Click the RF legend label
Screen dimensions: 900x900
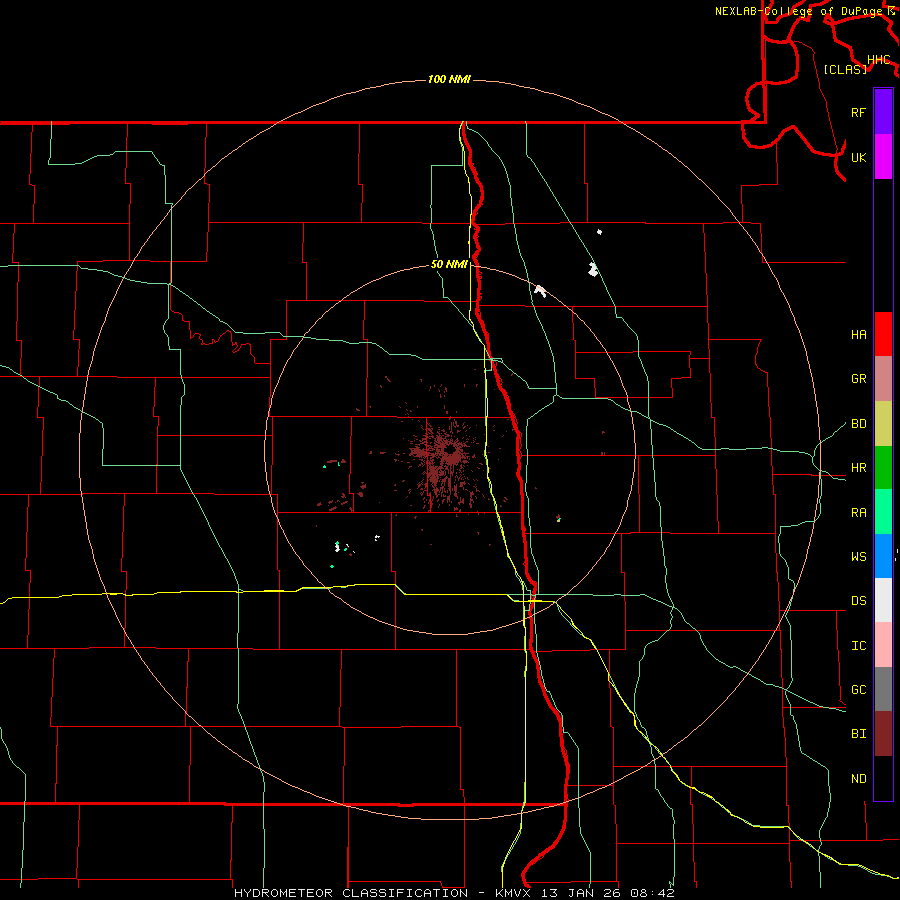(858, 112)
